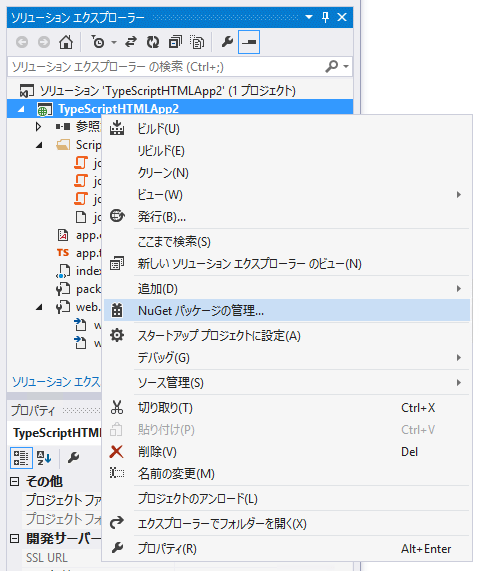This screenshot has width=486, height=571.
Task: Click the search magnifier icon
Action: click(332, 66)
